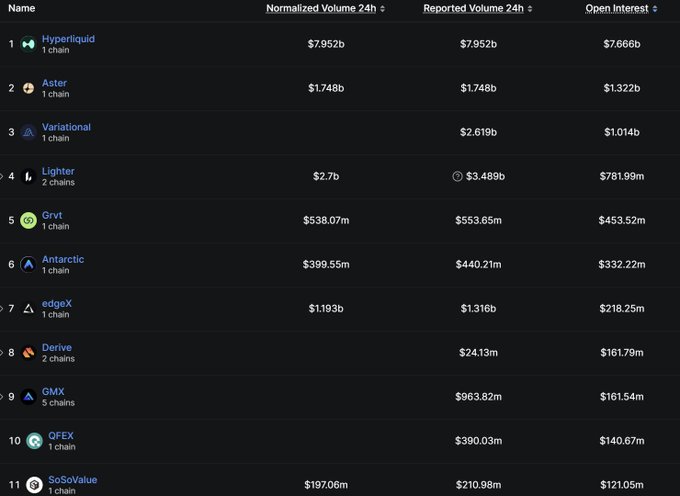Open the SoSoValue protocol link

pos(72,480)
